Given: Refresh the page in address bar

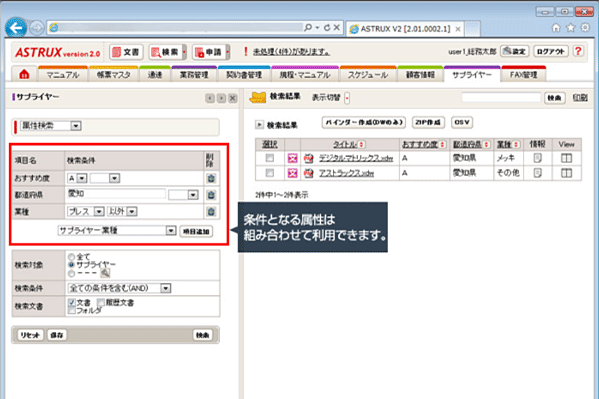Looking at the screenshot, I should tap(327, 28).
